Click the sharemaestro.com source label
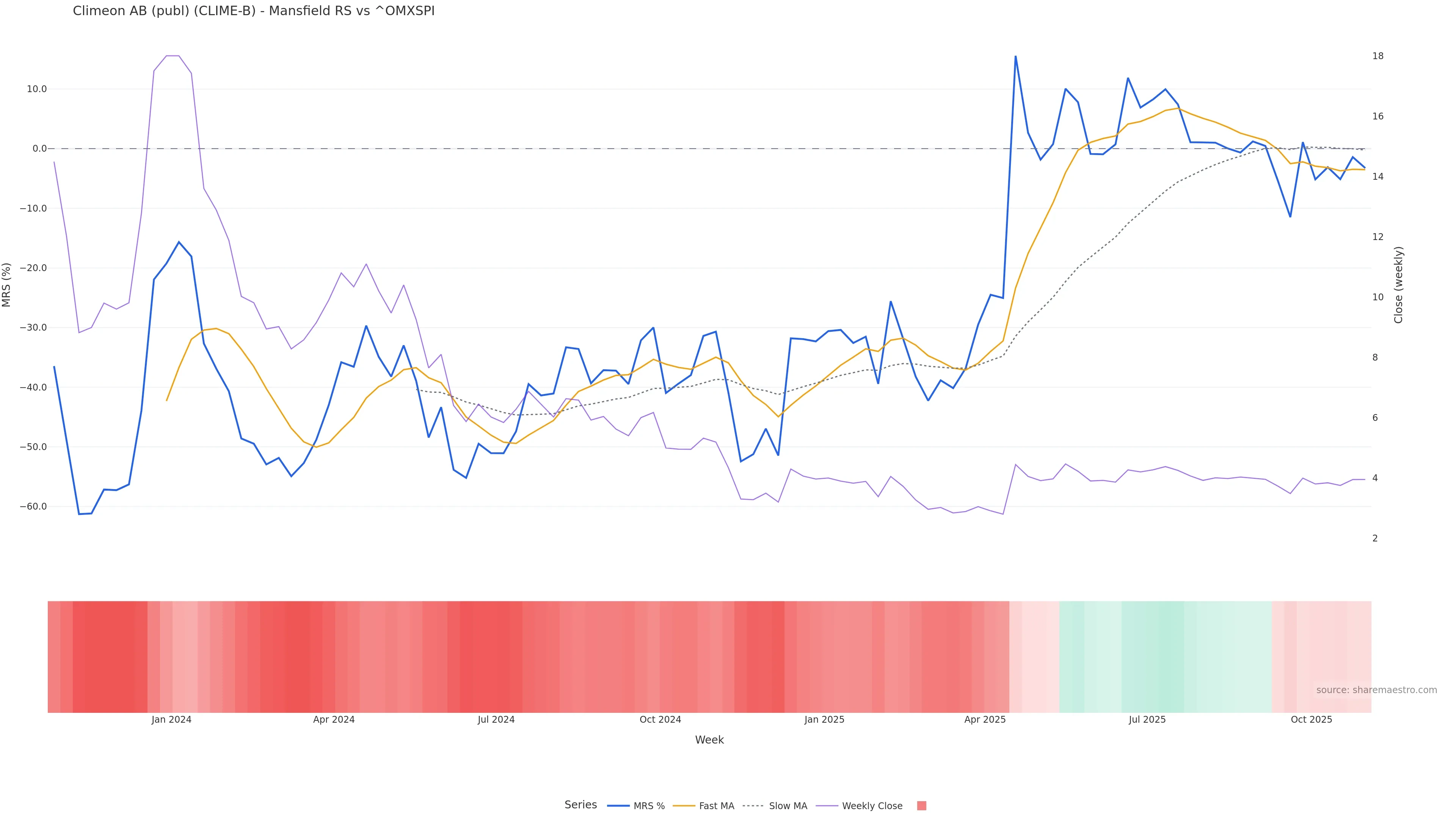This screenshot has height=819, width=1456. [x=1376, y=690]
